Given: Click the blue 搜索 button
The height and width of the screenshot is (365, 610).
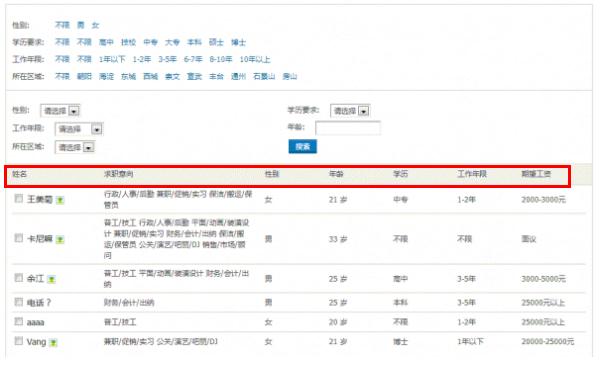Looking at the screenshot, I should coord(303,147).
